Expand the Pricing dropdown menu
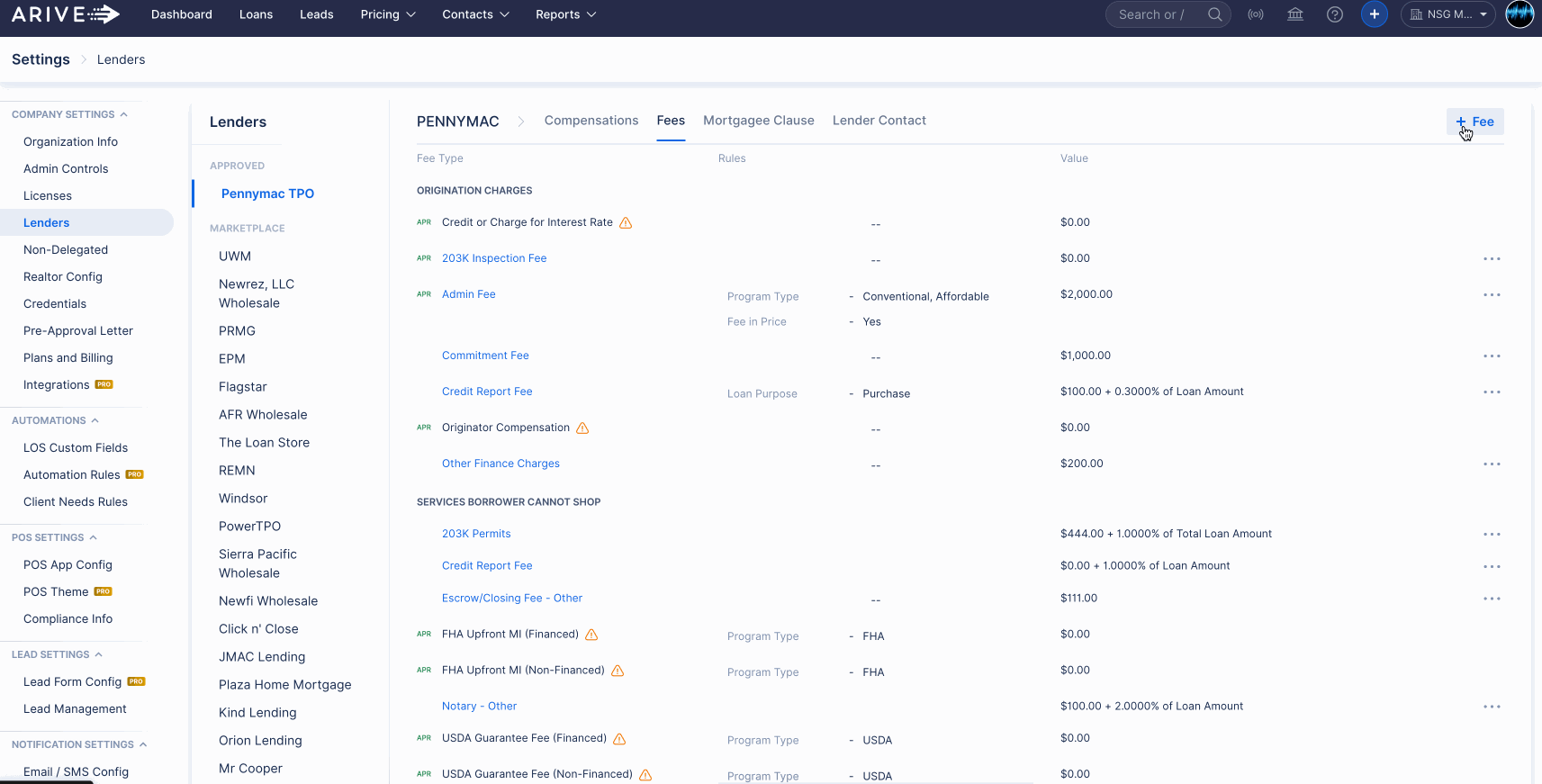 pos(388,14)
